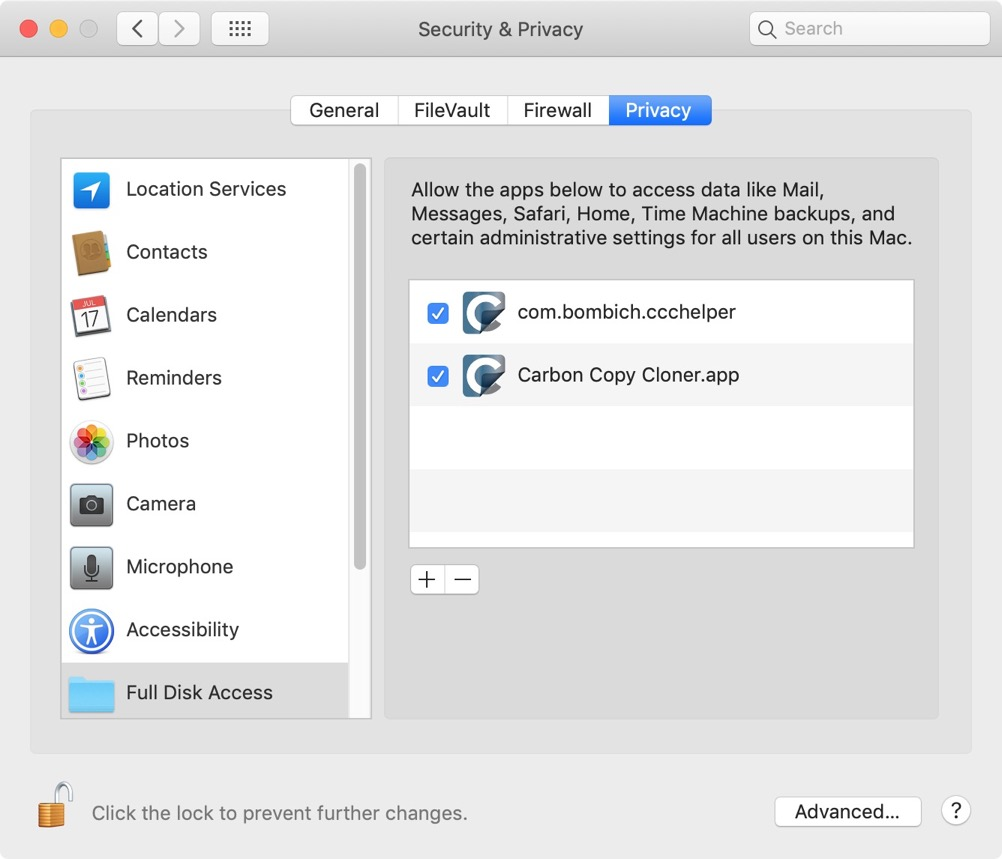Open the view switcher grid in the toolbar

coord(240,28)
